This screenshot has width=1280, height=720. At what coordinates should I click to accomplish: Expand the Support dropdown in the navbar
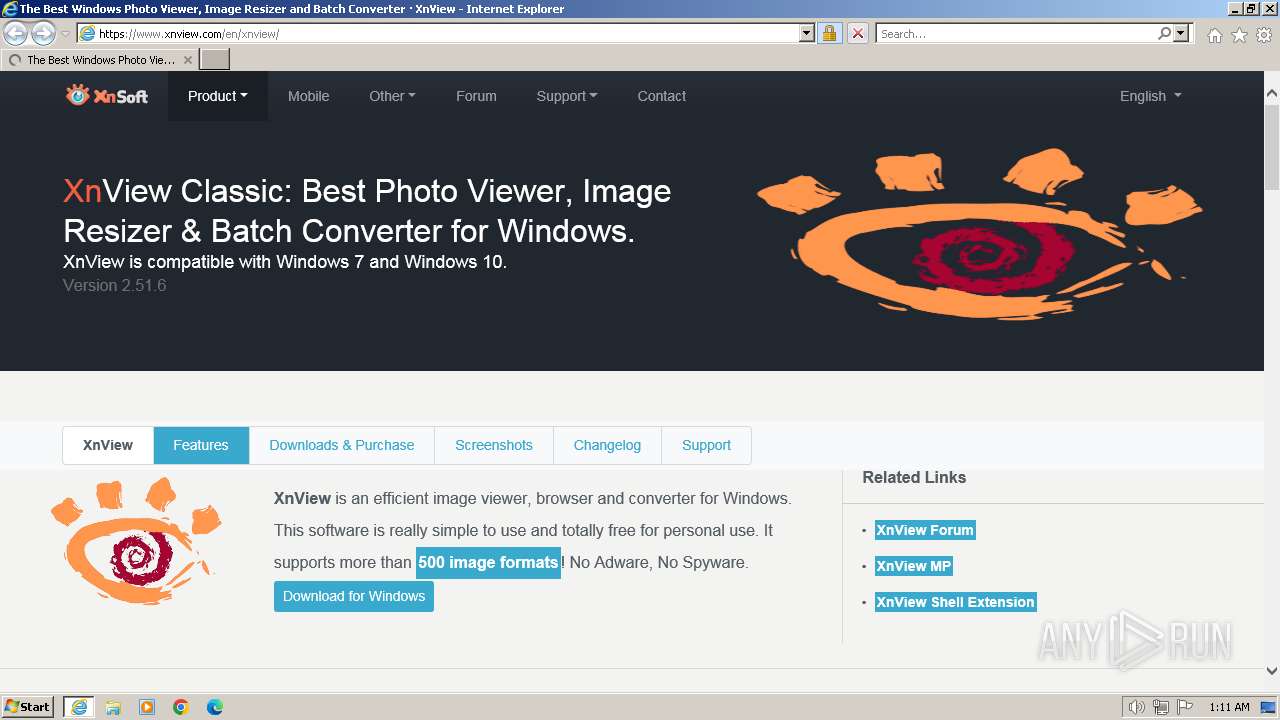(567, 96)
